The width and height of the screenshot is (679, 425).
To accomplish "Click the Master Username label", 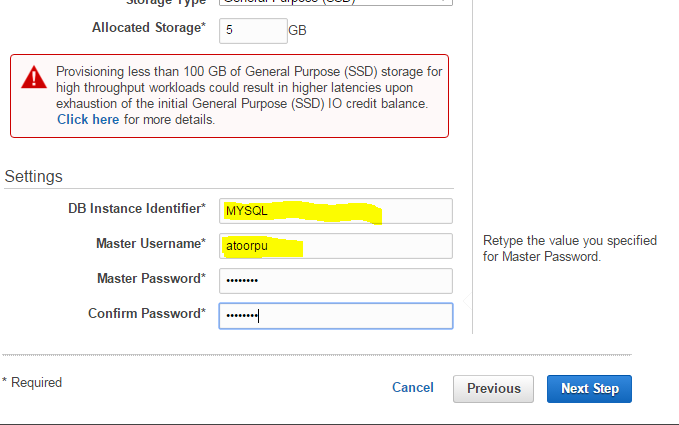I will 150,243.
